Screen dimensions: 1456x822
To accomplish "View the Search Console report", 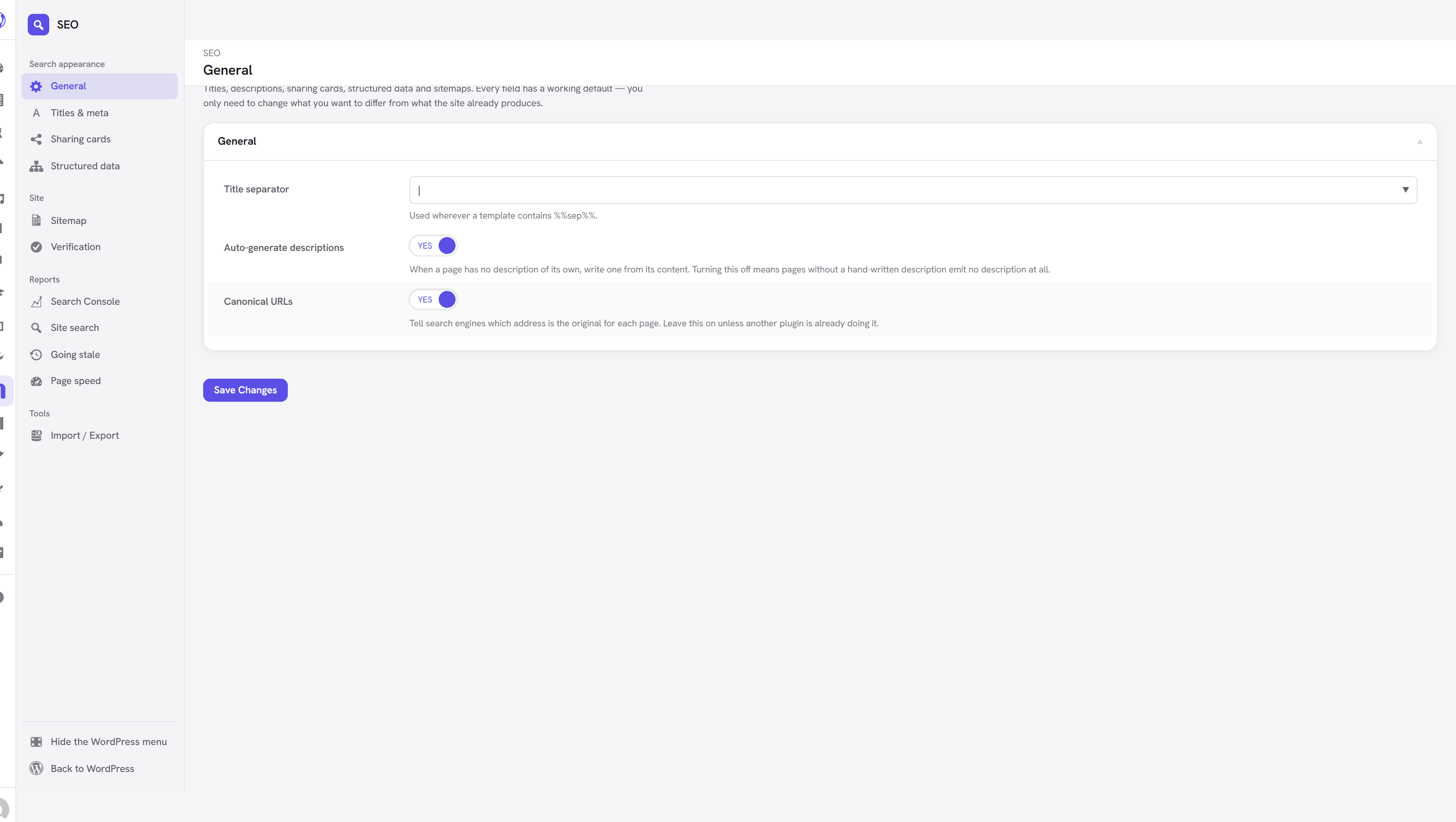I will pos(100,301).
